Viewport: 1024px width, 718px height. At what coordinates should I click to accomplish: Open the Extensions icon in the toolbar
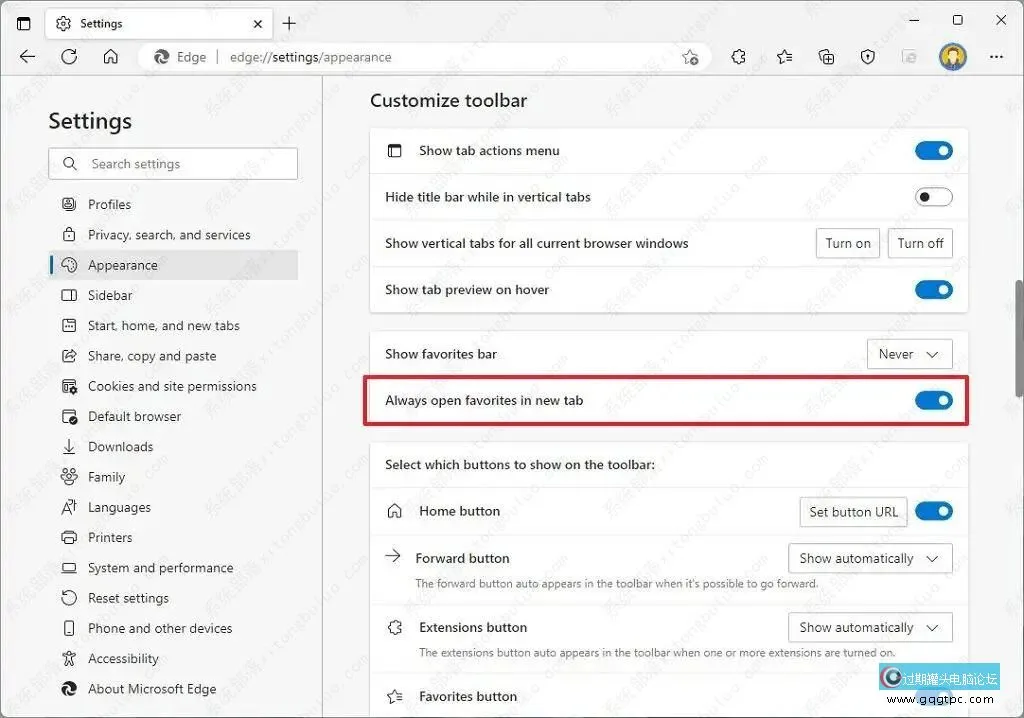[x=738, y=57]
